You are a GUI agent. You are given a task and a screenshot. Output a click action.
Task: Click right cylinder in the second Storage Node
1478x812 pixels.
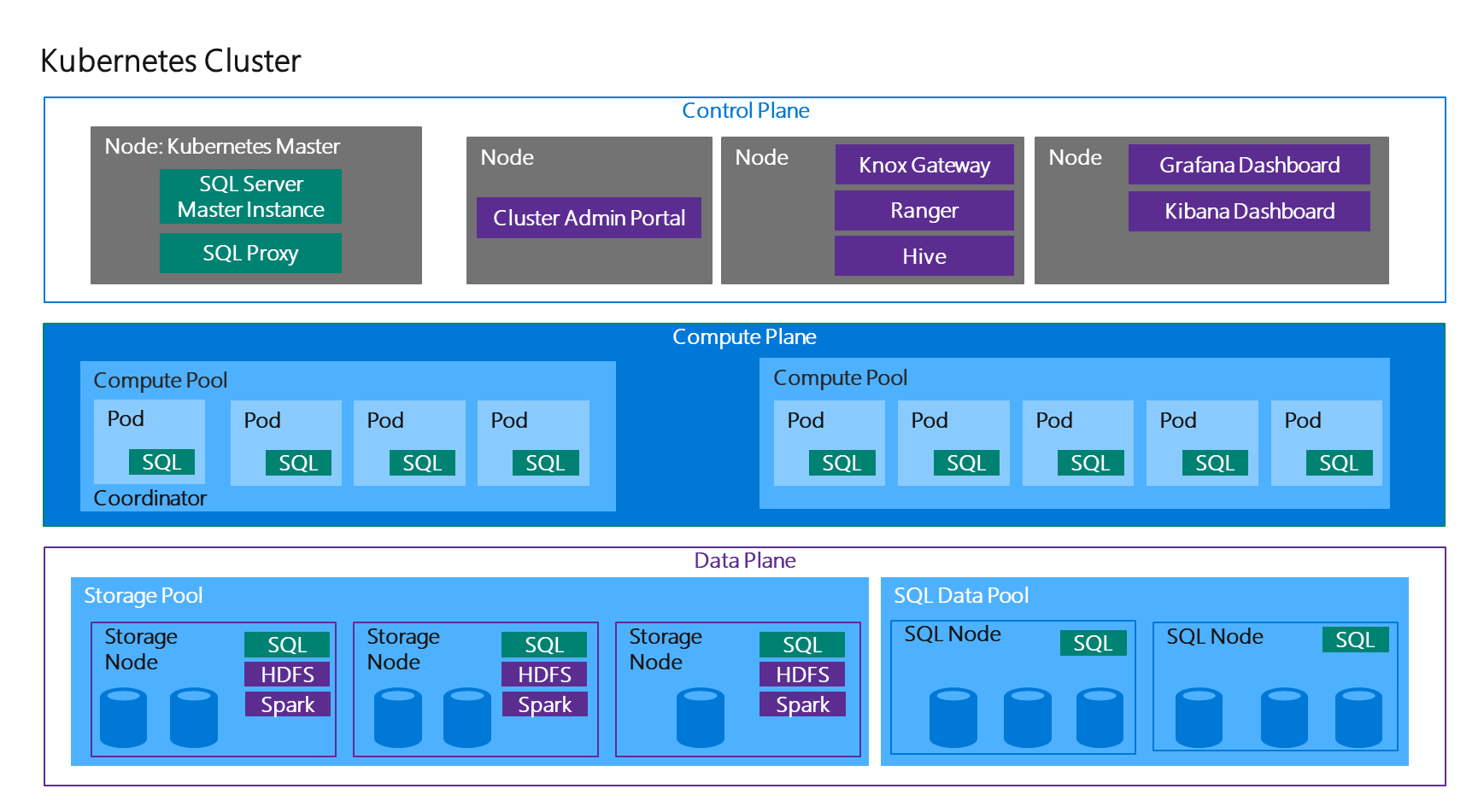[x=467, y=718]
